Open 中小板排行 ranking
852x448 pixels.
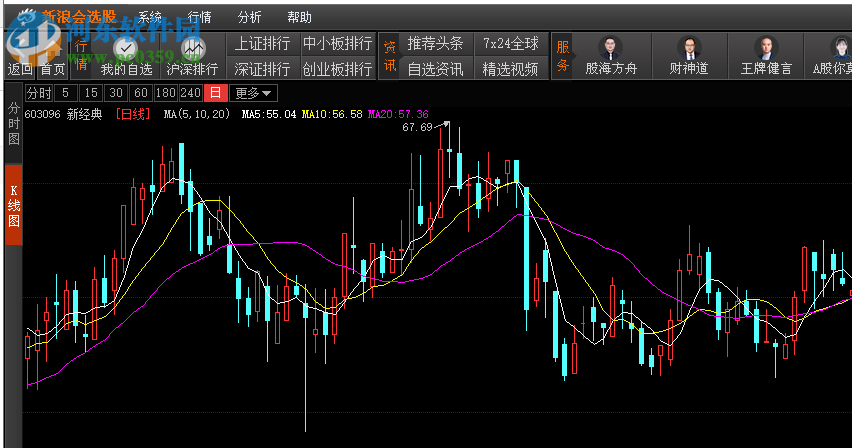[x=337, y=43]
